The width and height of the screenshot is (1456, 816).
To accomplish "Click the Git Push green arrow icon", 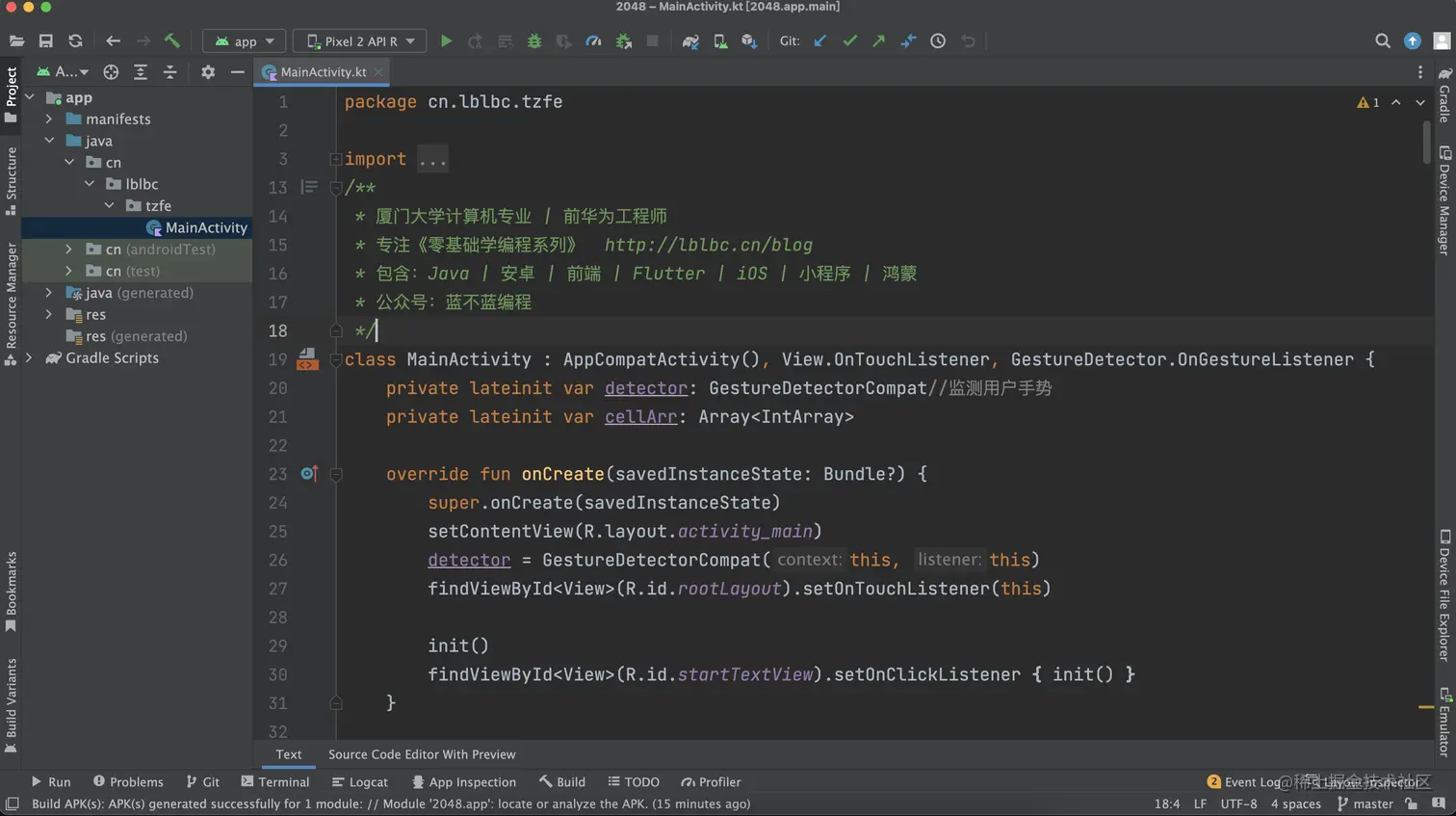I will click(x=878, y=41).
